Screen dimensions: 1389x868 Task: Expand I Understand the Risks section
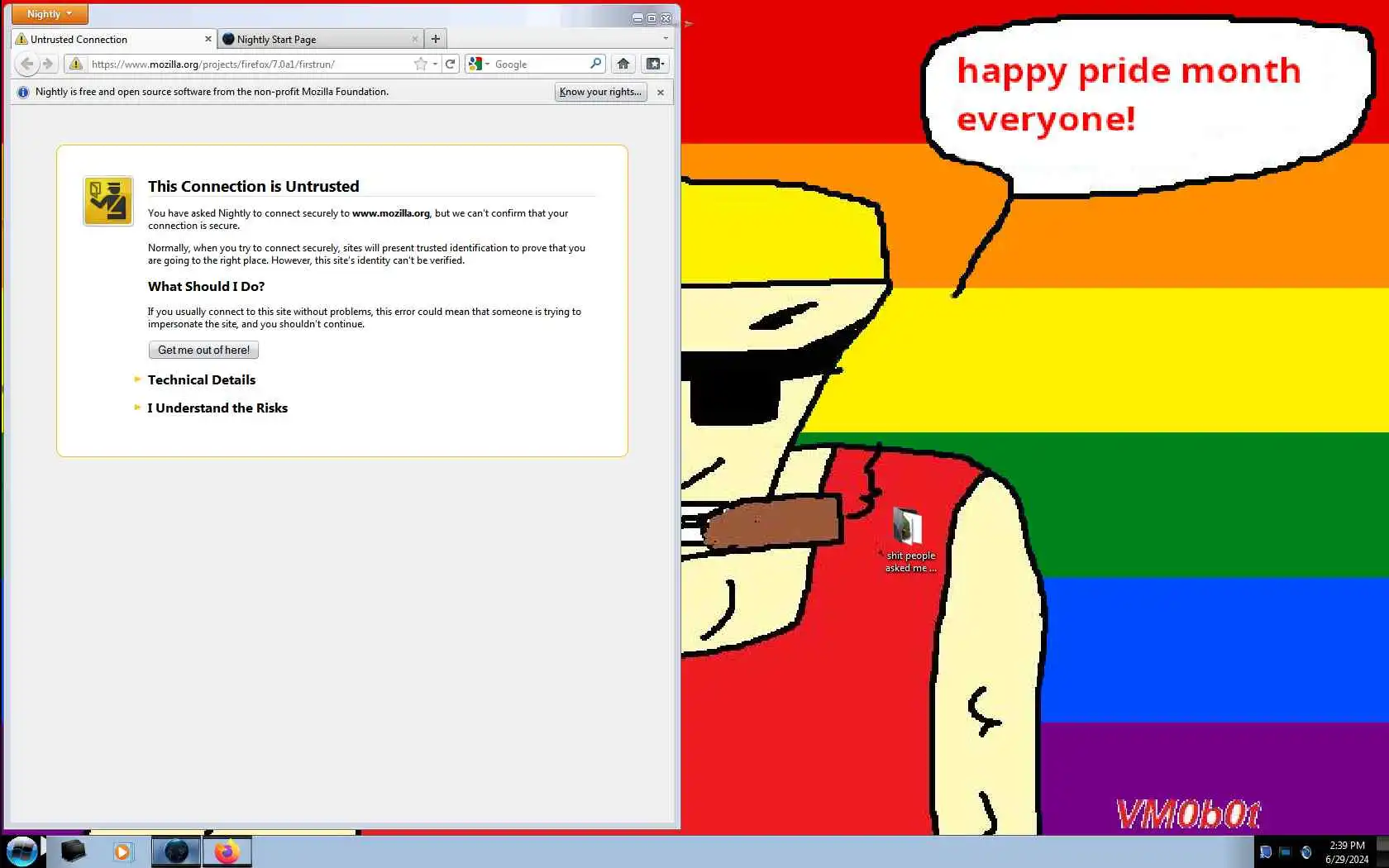(217, 408)
